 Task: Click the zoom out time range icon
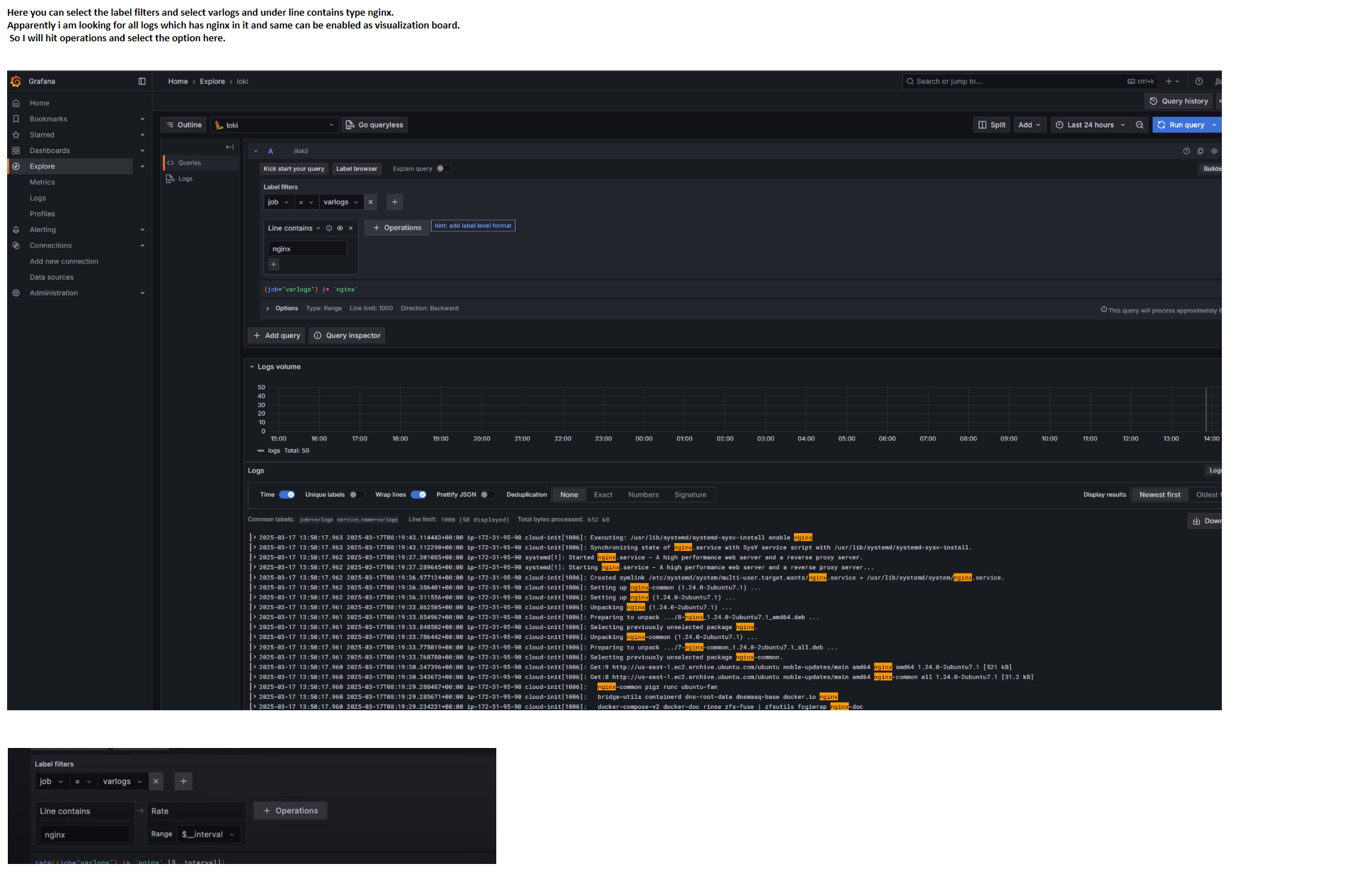(1140, 125)
